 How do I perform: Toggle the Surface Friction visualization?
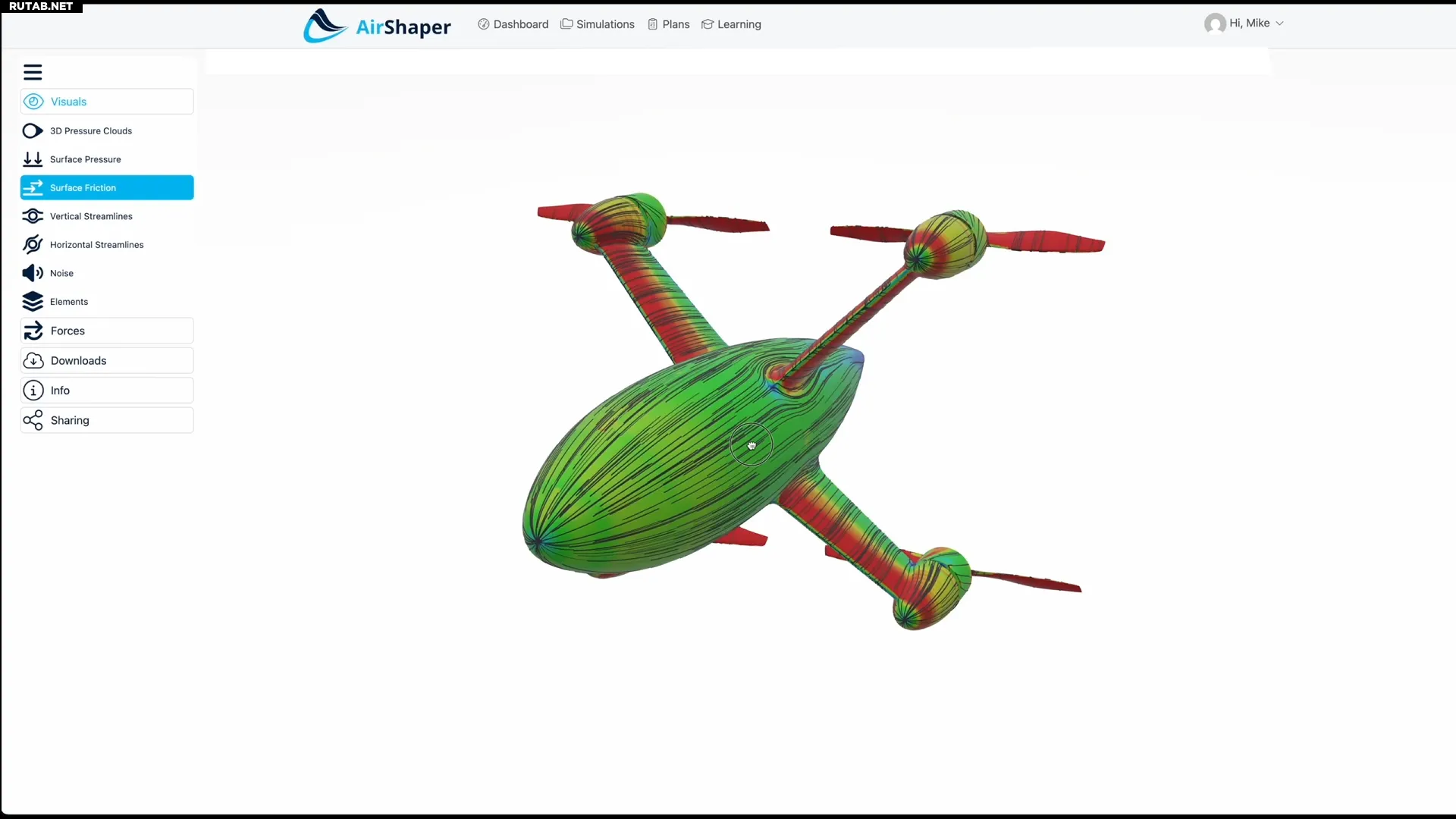(x=107, y=188)
